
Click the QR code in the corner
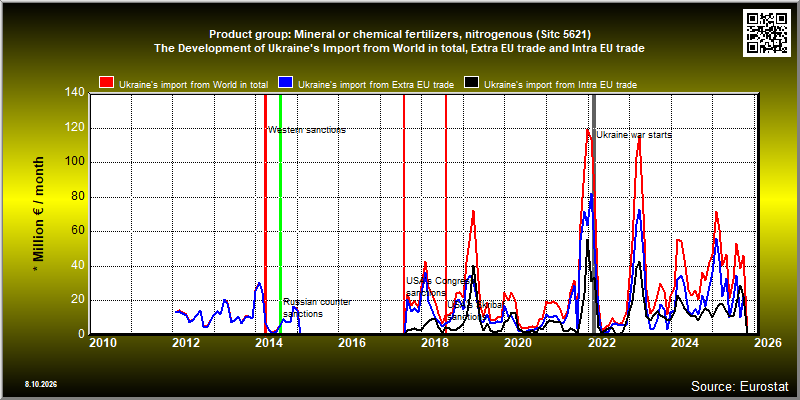pyautogui.click(x=768, y=32)
